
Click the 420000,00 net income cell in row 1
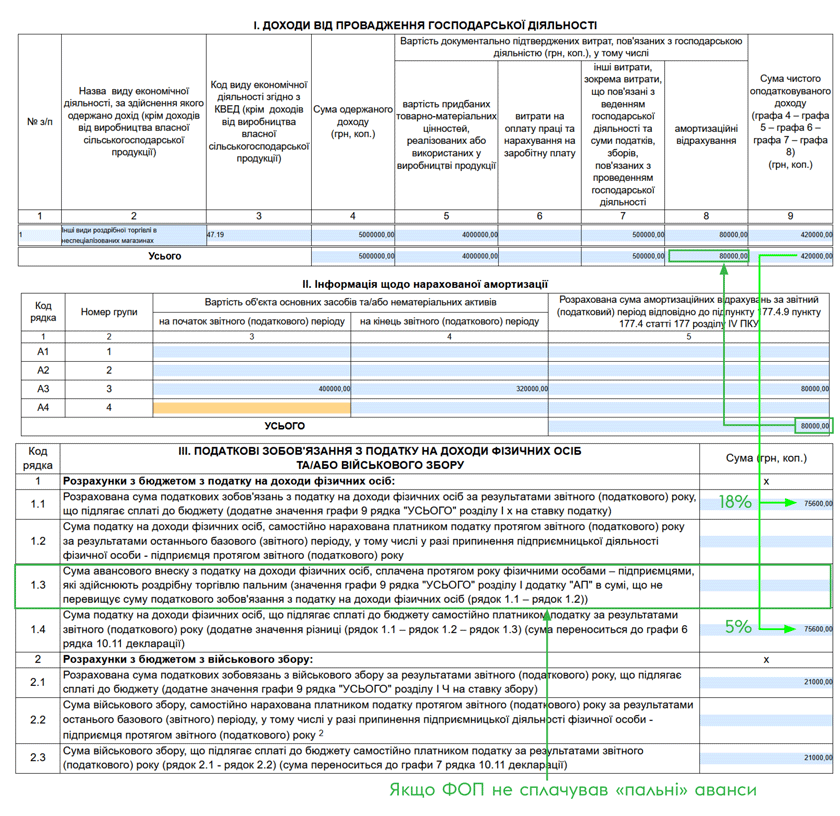(x=790, y=236)
